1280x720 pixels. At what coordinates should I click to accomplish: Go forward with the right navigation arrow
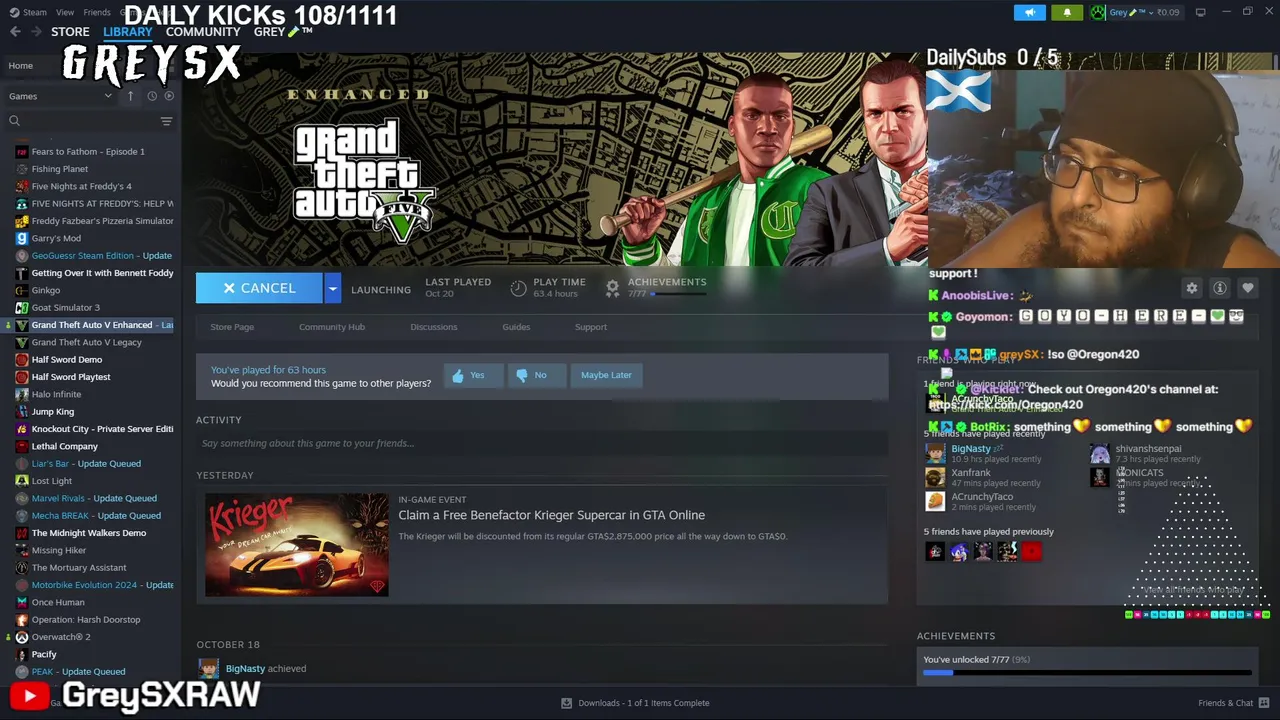(36, 32)
